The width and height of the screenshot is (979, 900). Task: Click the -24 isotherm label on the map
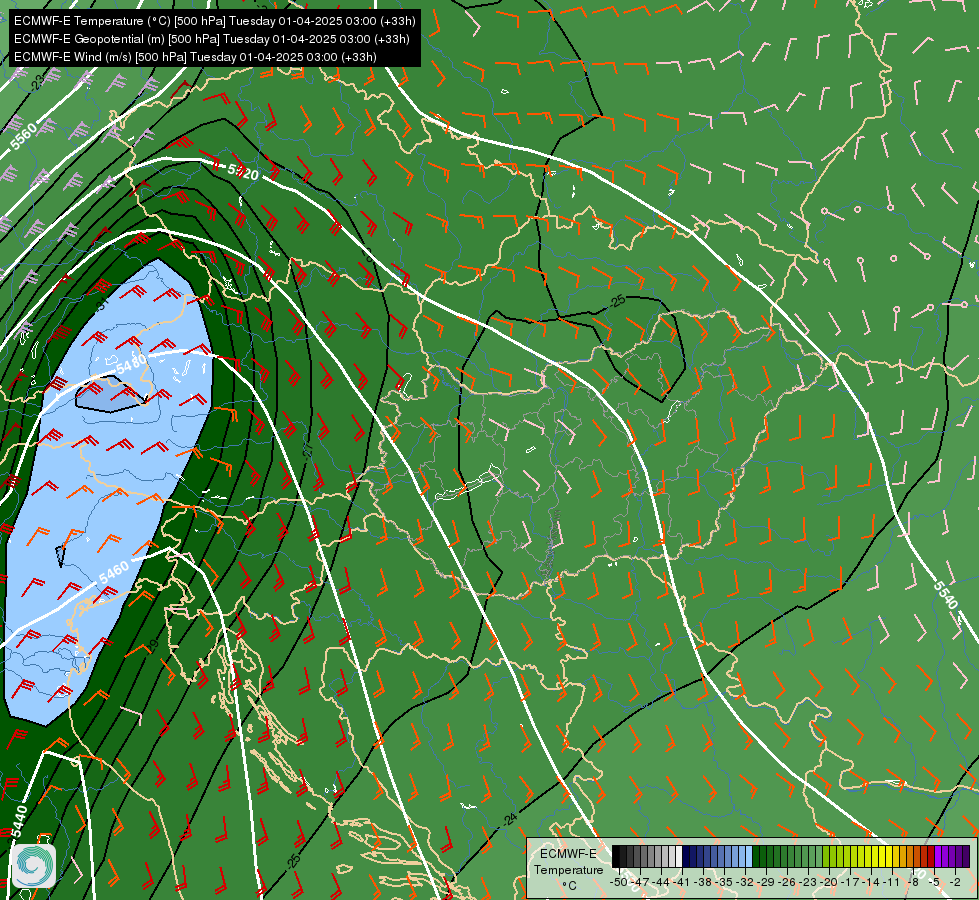pos(510,819)
